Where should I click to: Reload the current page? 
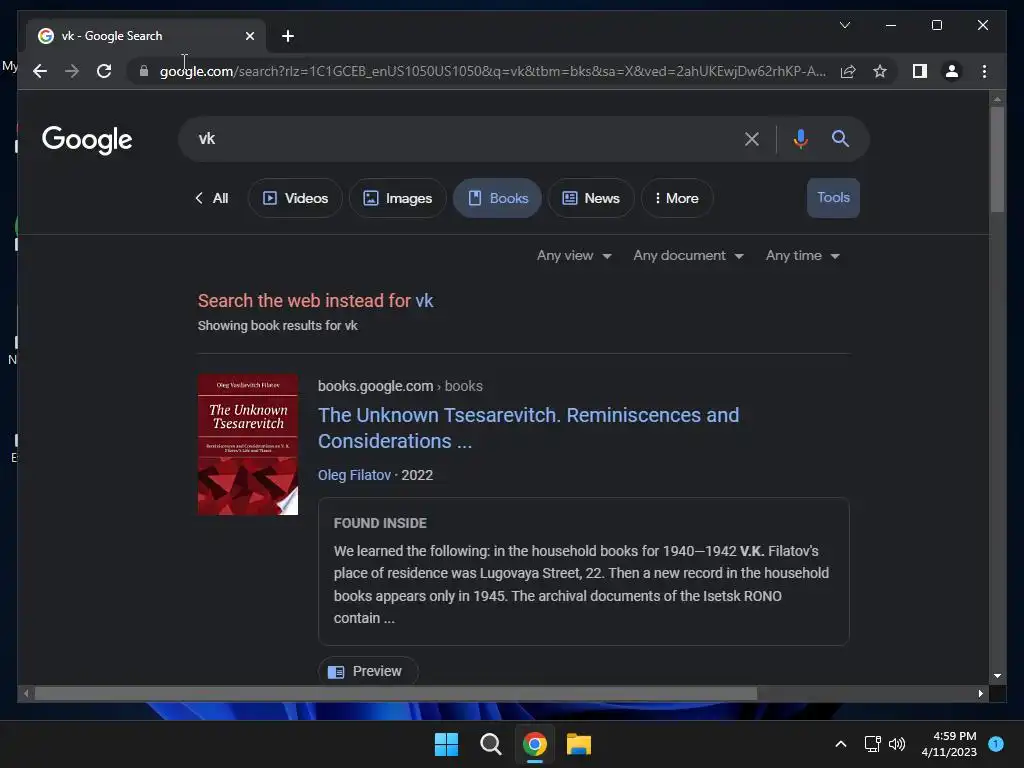coord(104,71)
